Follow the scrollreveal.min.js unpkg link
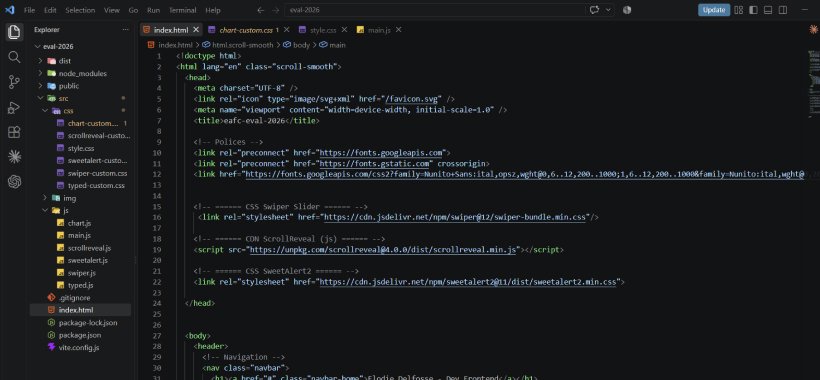The width and height of the screenshot is (820, 380). (x=383, y=249)
